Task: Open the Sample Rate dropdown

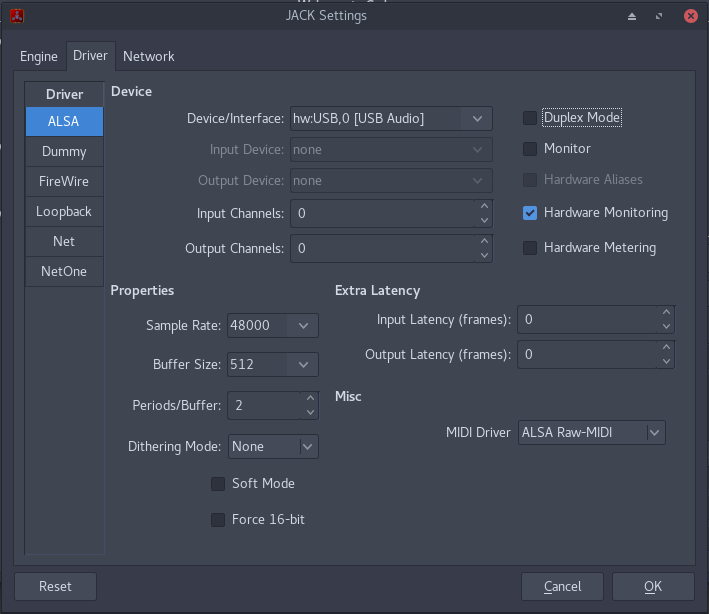Action: pos(303,326)
